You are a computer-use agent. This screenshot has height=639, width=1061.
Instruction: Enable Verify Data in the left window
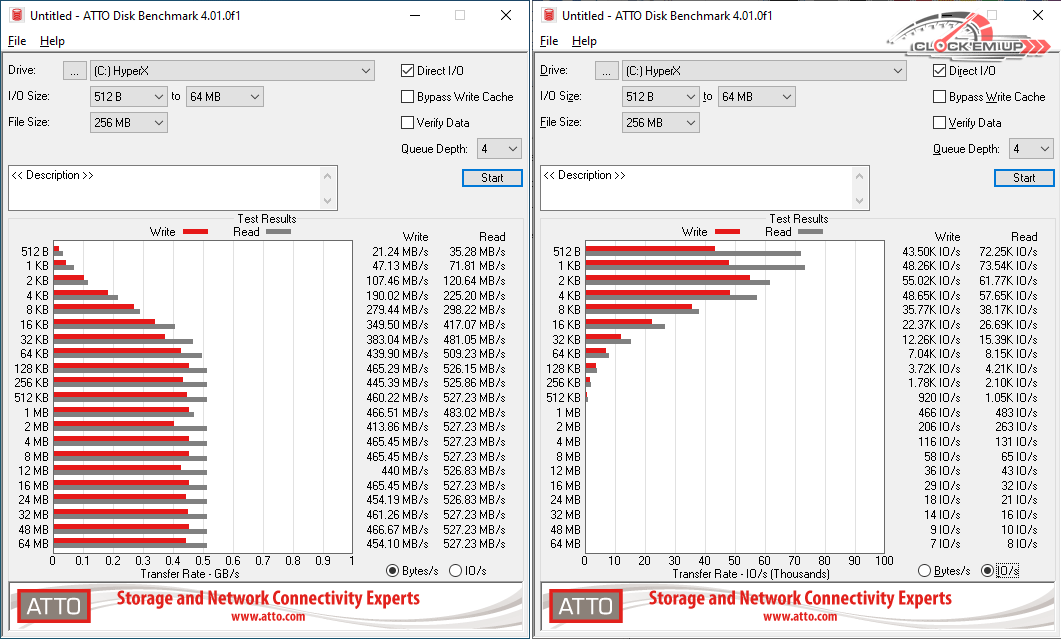pos(408,123)
